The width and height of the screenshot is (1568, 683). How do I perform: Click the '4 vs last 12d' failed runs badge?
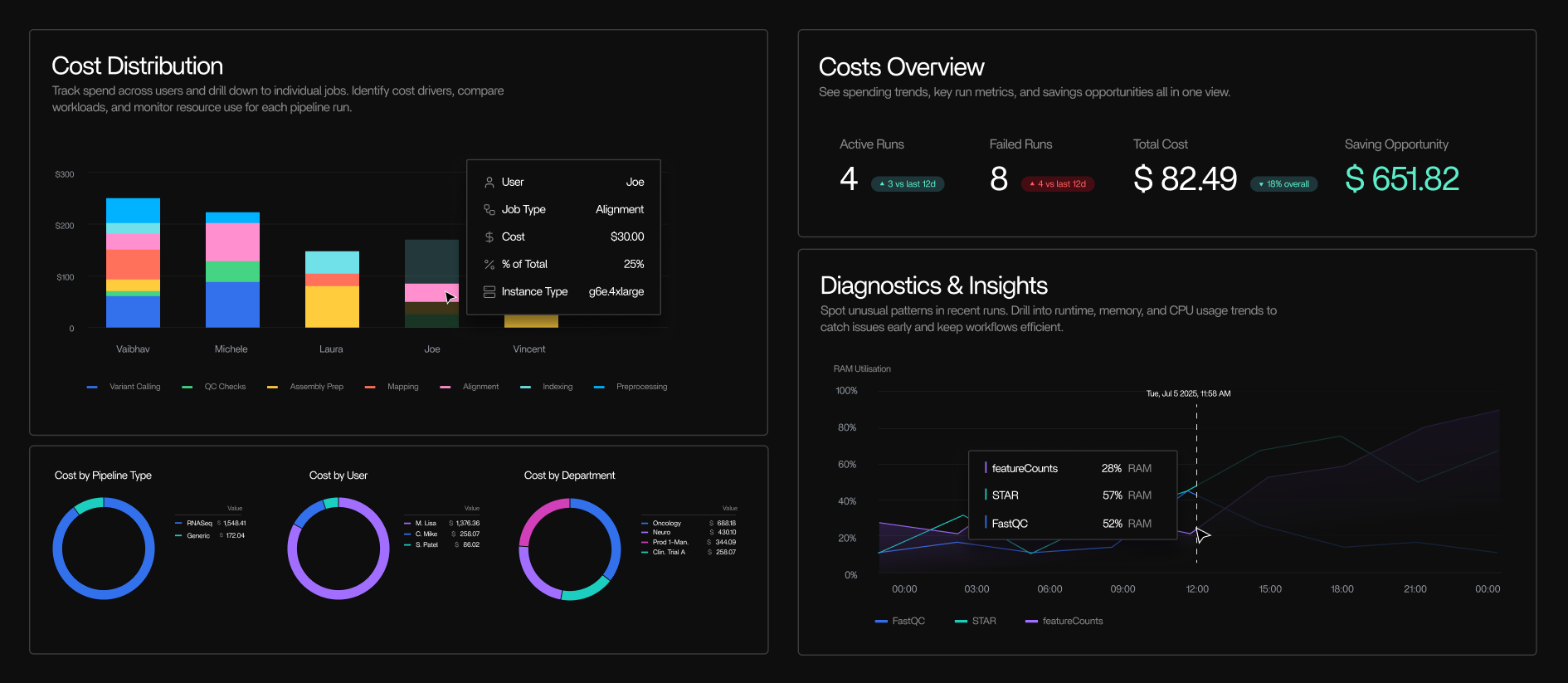point(1057,184)
